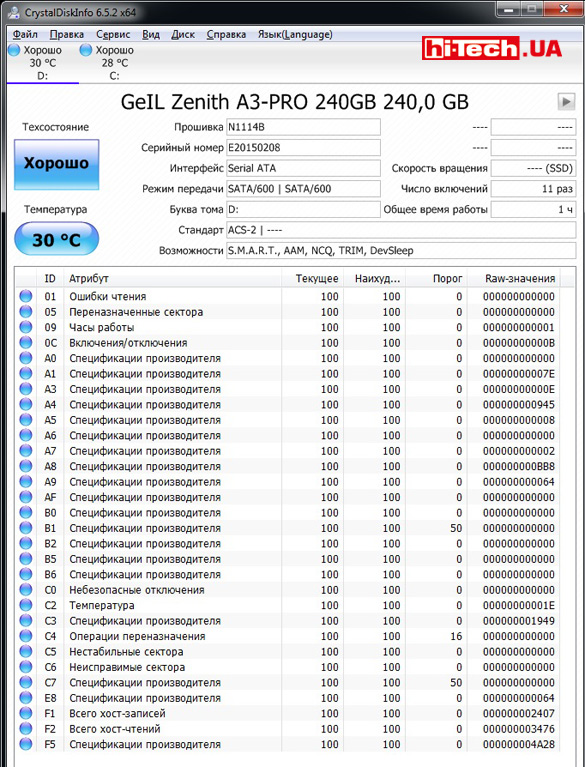Screen dimensions: 585x767
Task: Click the Стандарт field ACS-2
Action: 401,230
